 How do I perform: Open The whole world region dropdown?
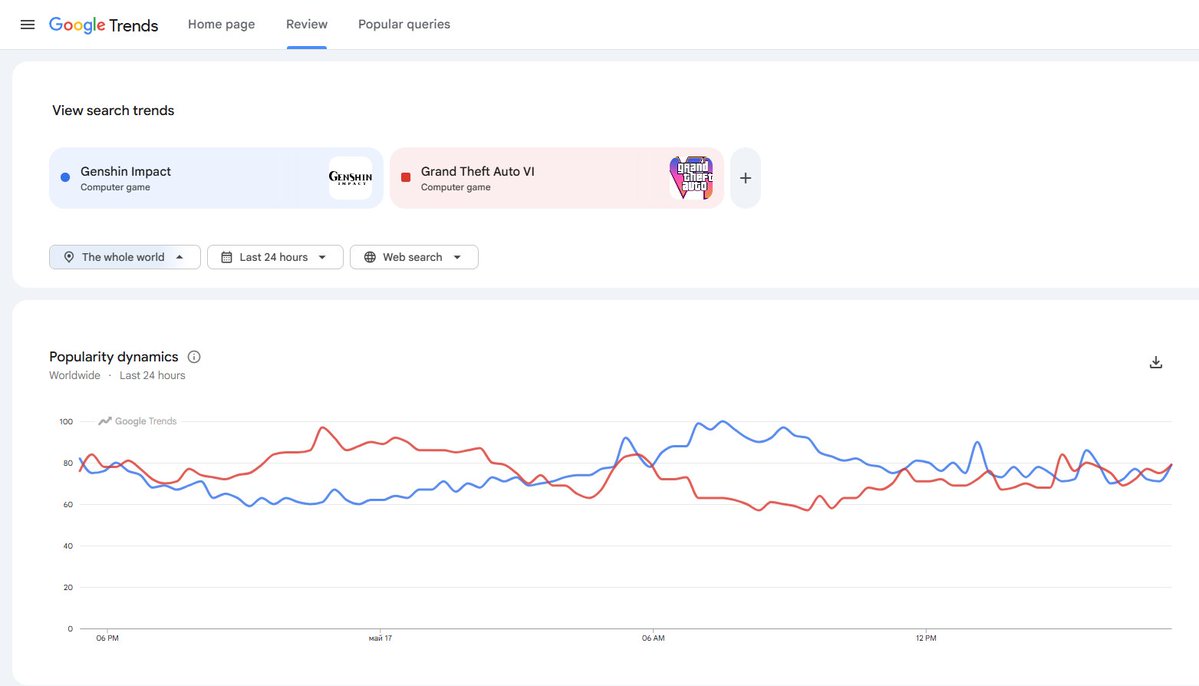click(125, 257)
